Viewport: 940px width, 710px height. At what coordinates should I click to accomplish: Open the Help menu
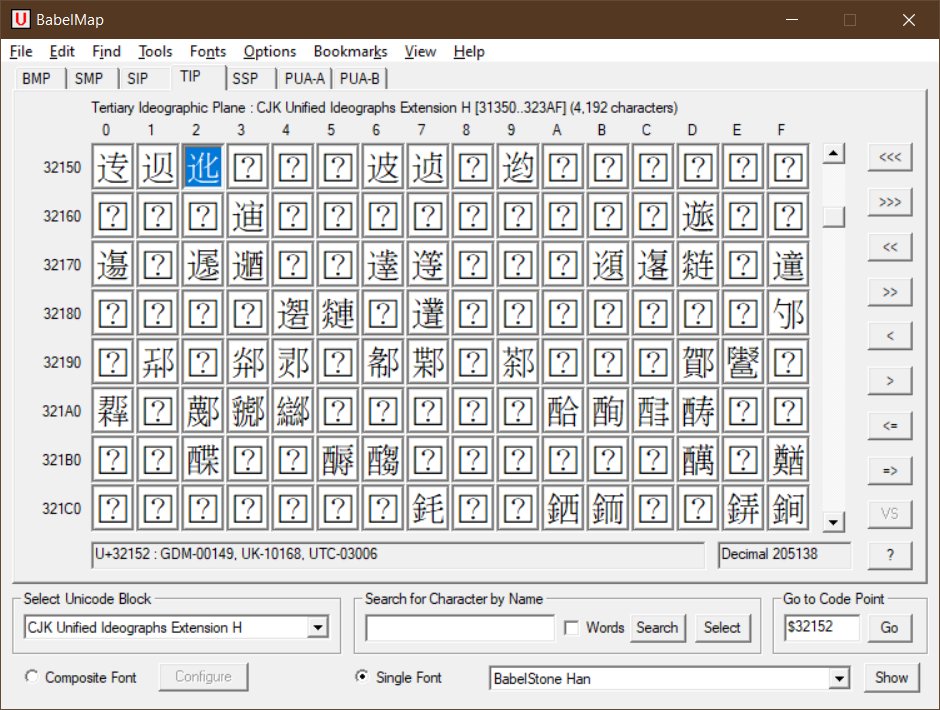pos(469,52)
